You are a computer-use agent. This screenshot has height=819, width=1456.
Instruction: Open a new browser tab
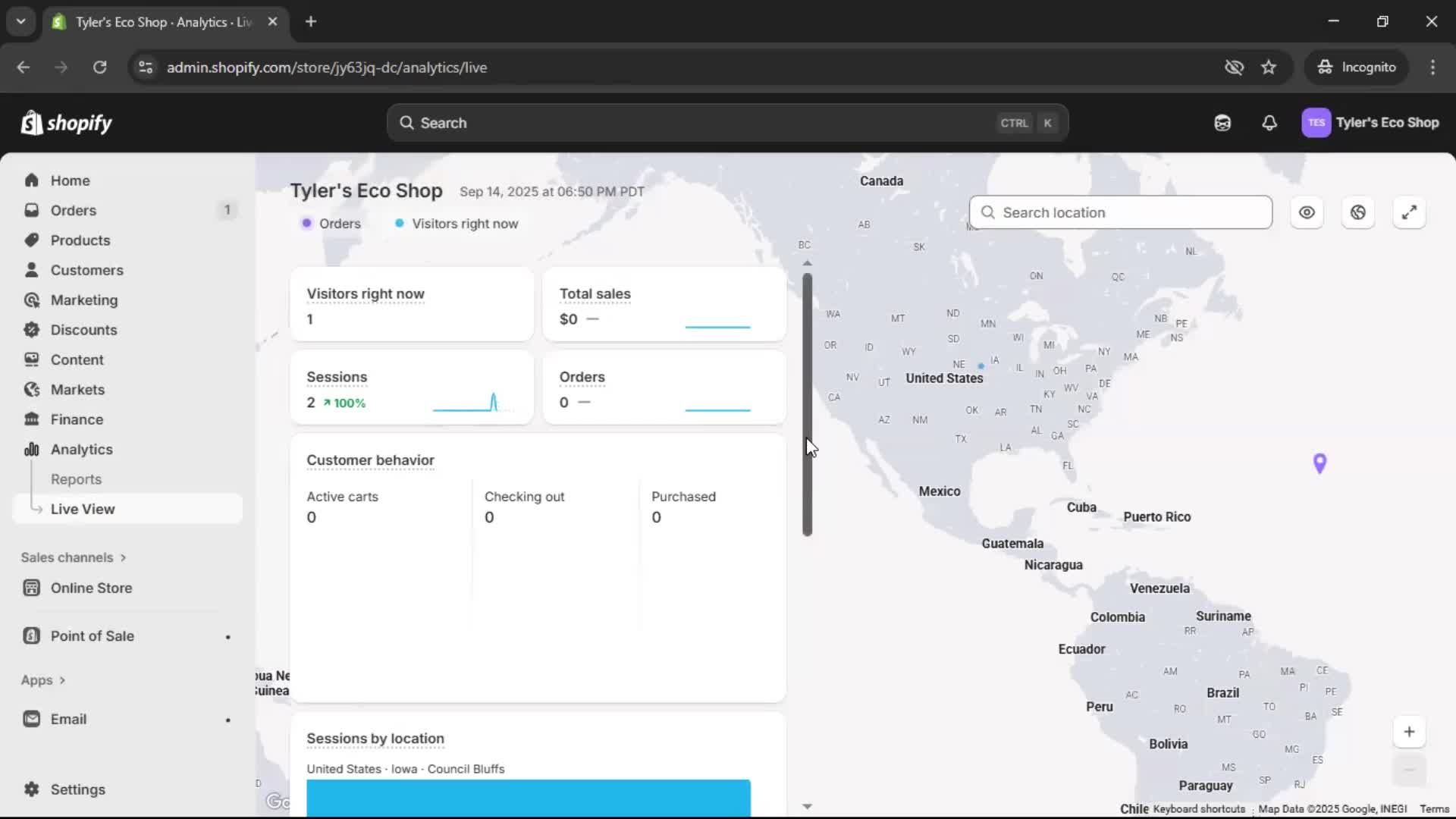pyautogui.click(x=311, y=22)
